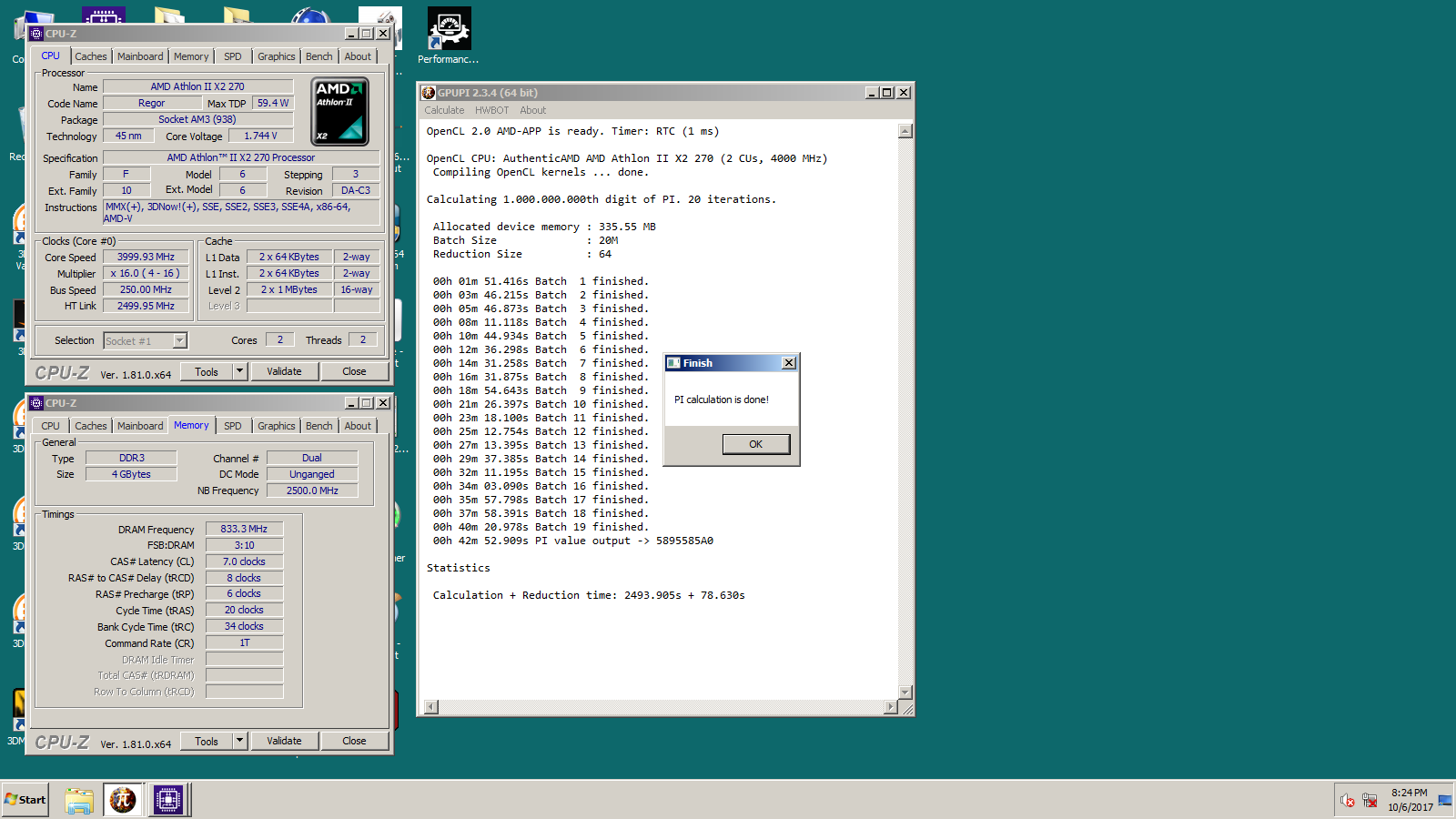Expand Tools dropdown arrow in lower CPU-Z
Screen dimensions: 1456x819
[240, 741]
